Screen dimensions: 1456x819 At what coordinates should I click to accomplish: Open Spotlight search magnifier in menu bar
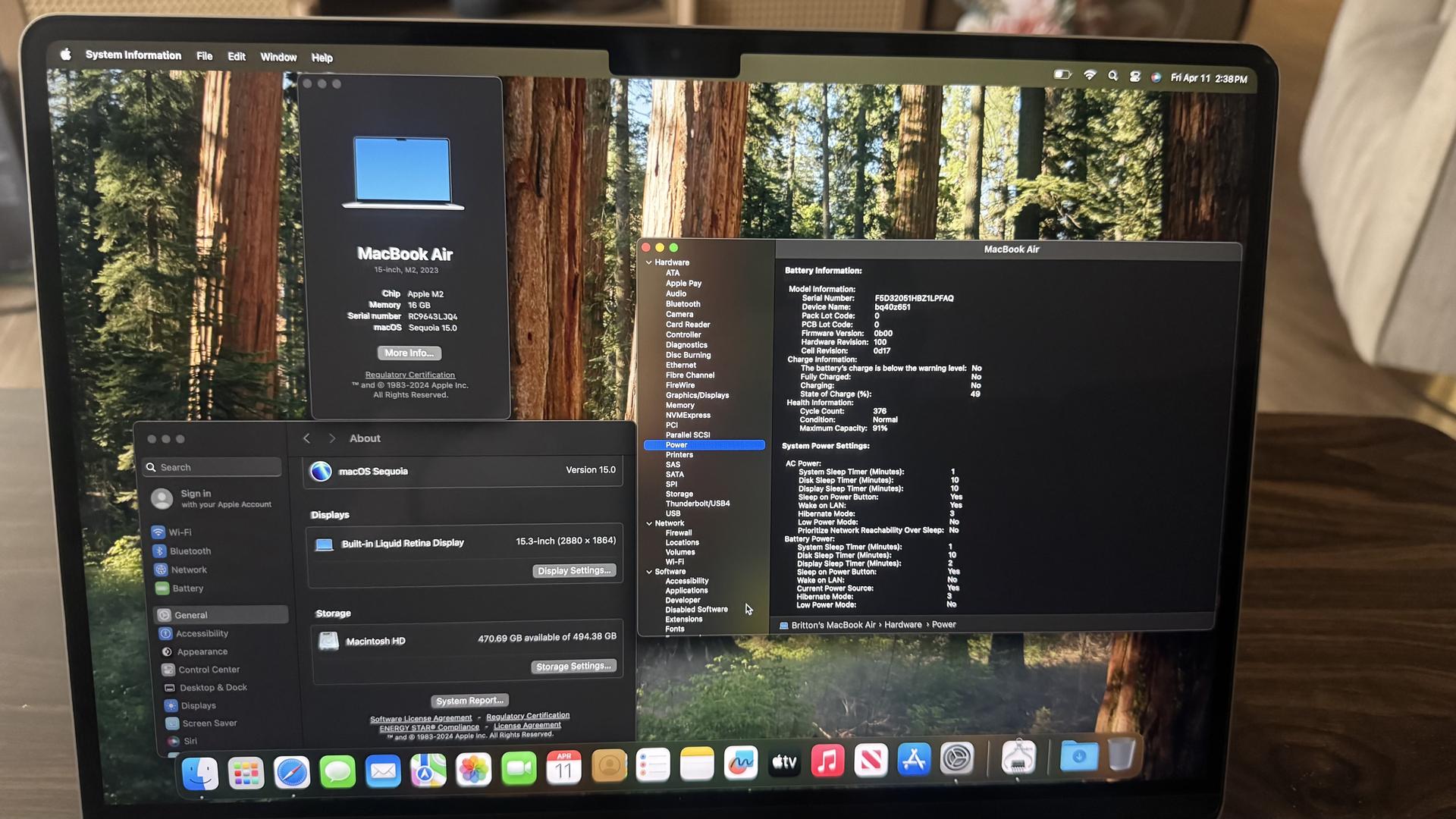(x=1112, y=76)
